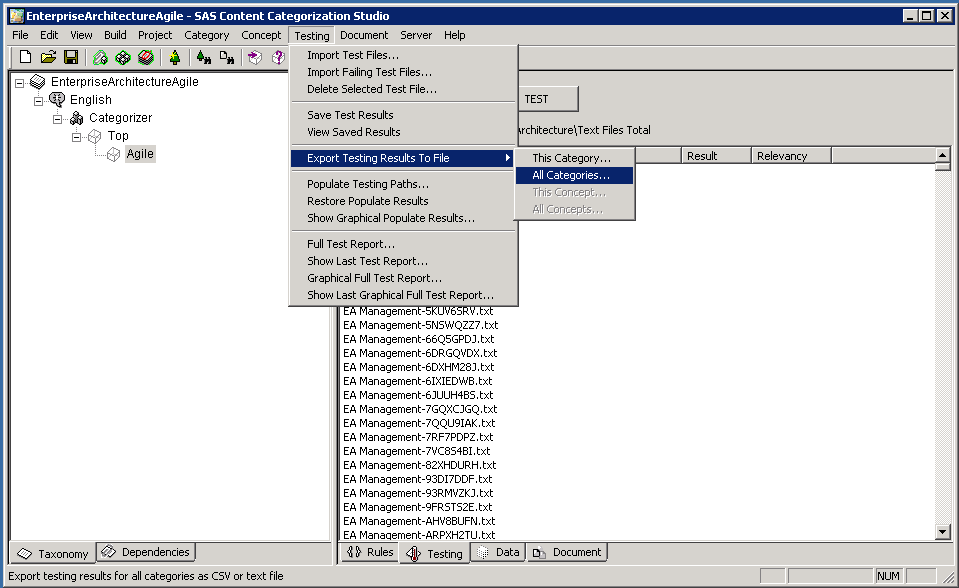Screen dimensions: 959x588
Task: Switch to the bottom Document tab
Action: coord(566,552)
